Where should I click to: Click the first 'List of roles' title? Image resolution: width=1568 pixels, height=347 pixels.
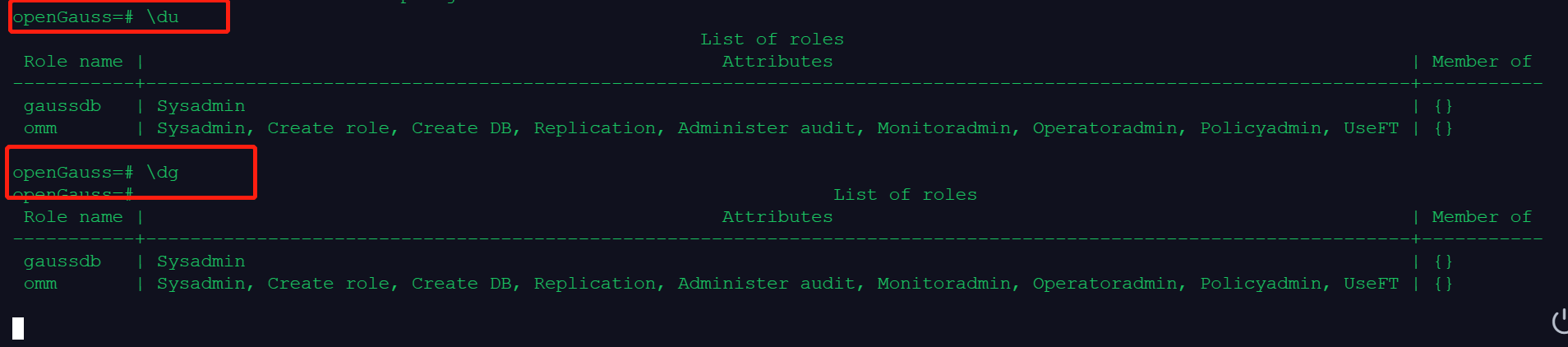click(772, 39)
